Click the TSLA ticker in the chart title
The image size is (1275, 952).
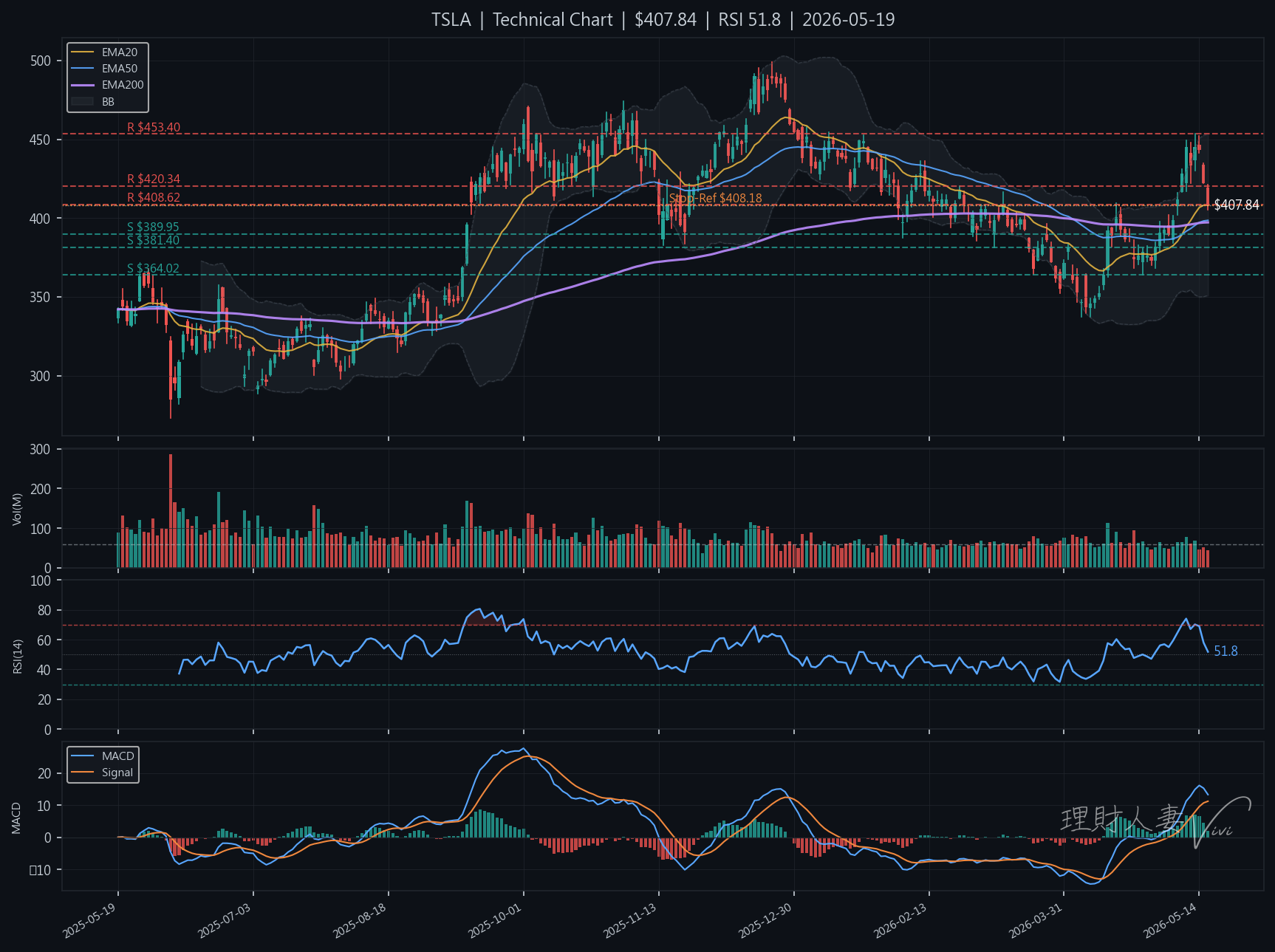(451, 20)
